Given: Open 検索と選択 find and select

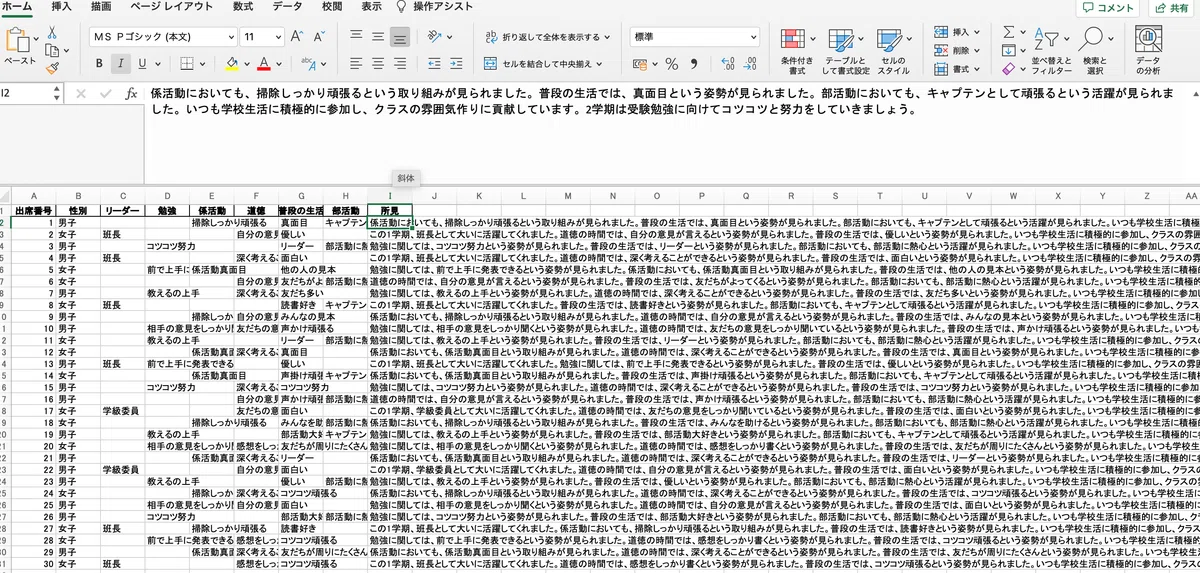Looking at the screenshot, I should coord(1095,50).
